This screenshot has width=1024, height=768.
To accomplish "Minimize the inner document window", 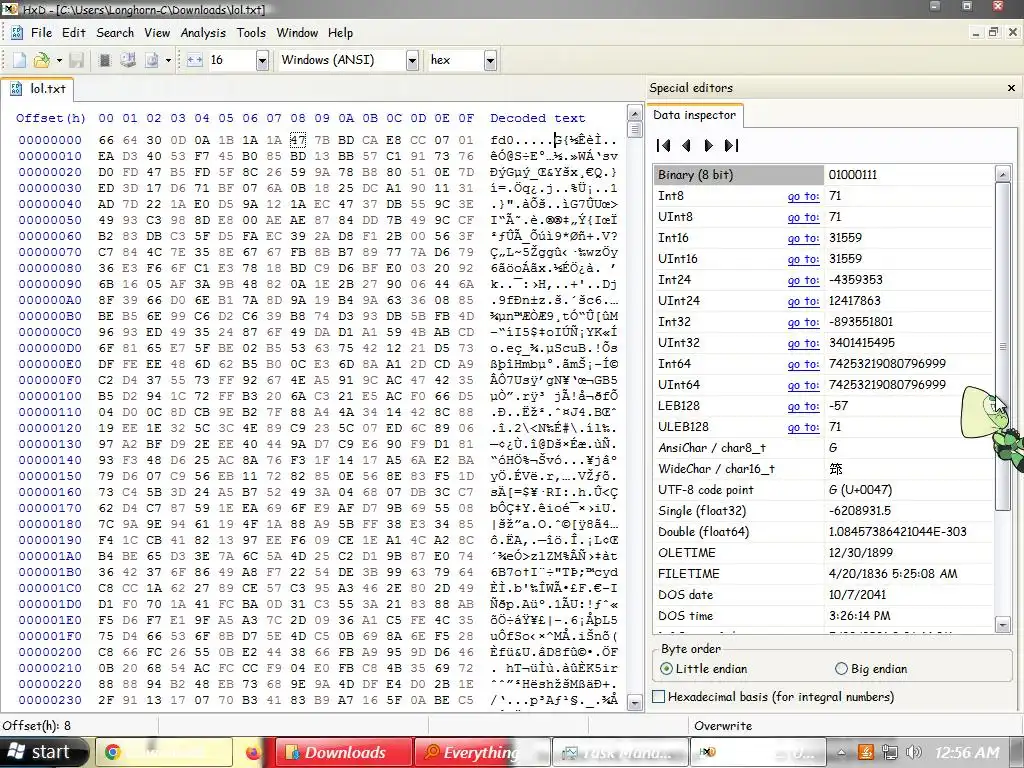I will coord(976,32).
